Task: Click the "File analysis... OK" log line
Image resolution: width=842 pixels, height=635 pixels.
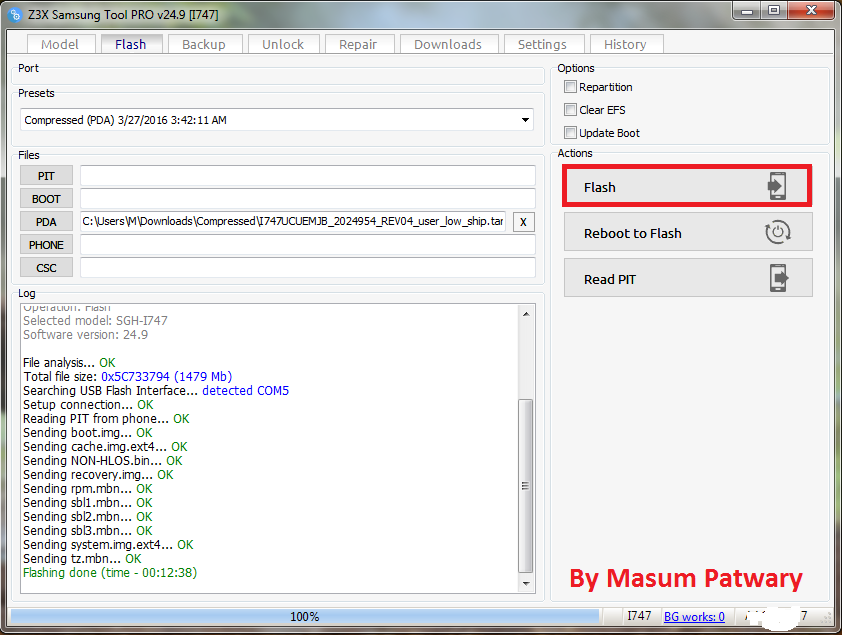Action: (69, 363)
